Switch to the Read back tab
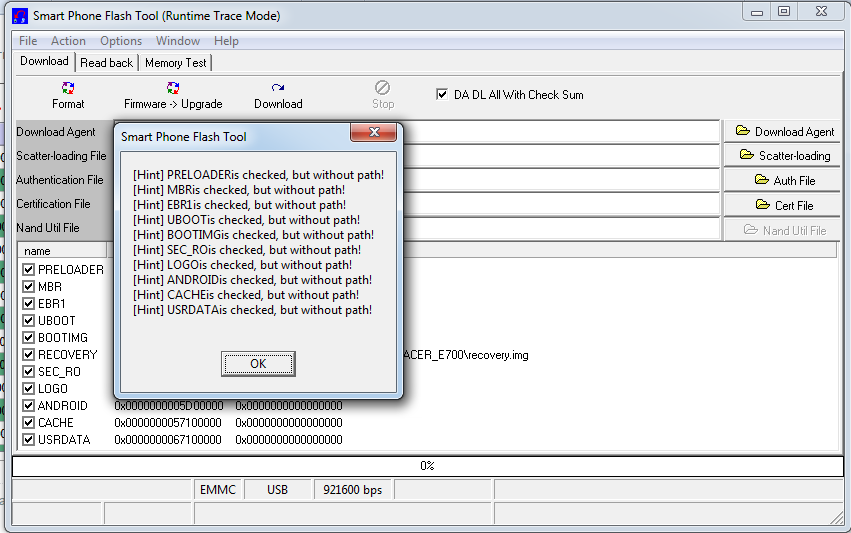851x533 pixels. 106,63
